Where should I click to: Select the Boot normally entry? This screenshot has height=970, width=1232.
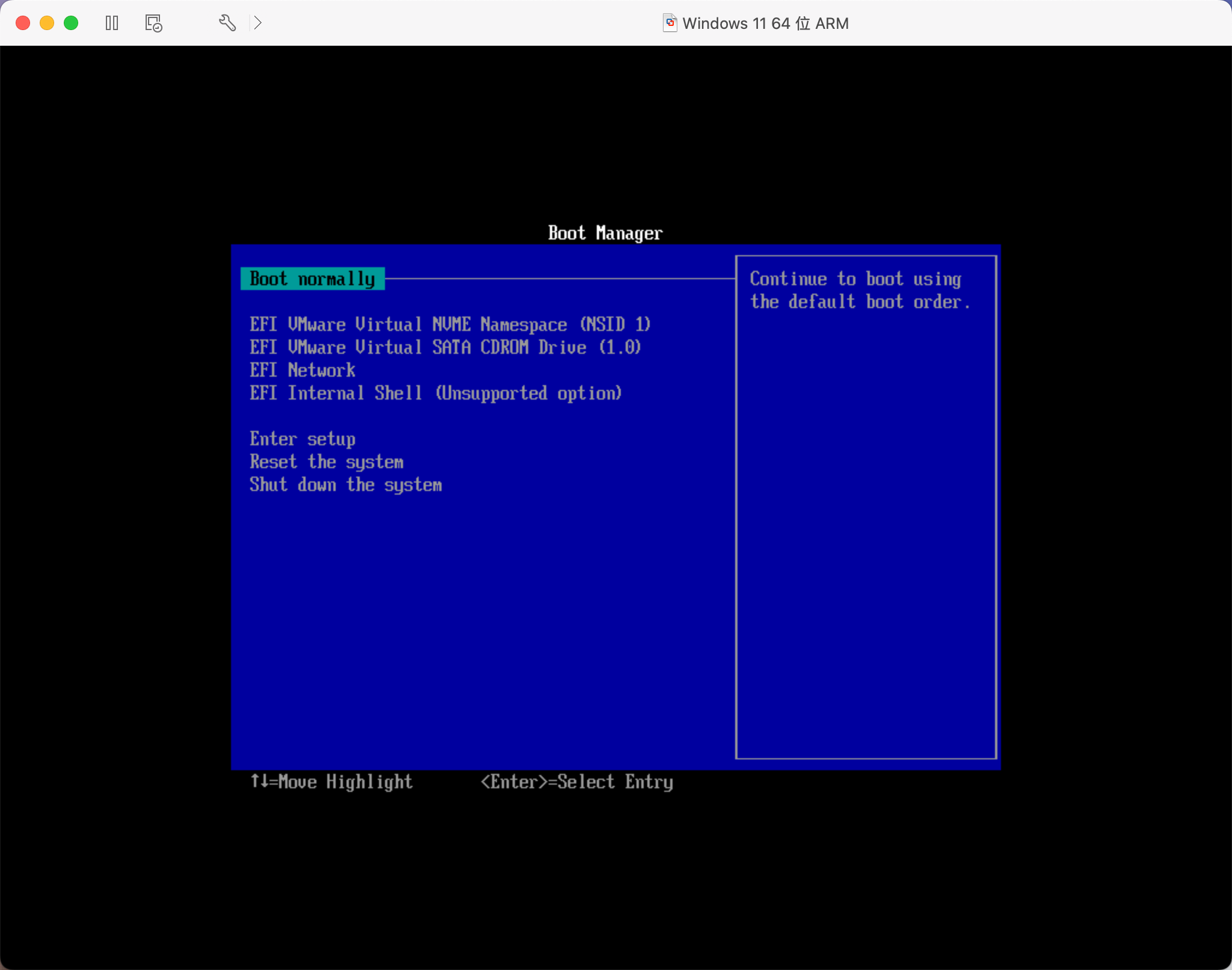click(312, 279)
